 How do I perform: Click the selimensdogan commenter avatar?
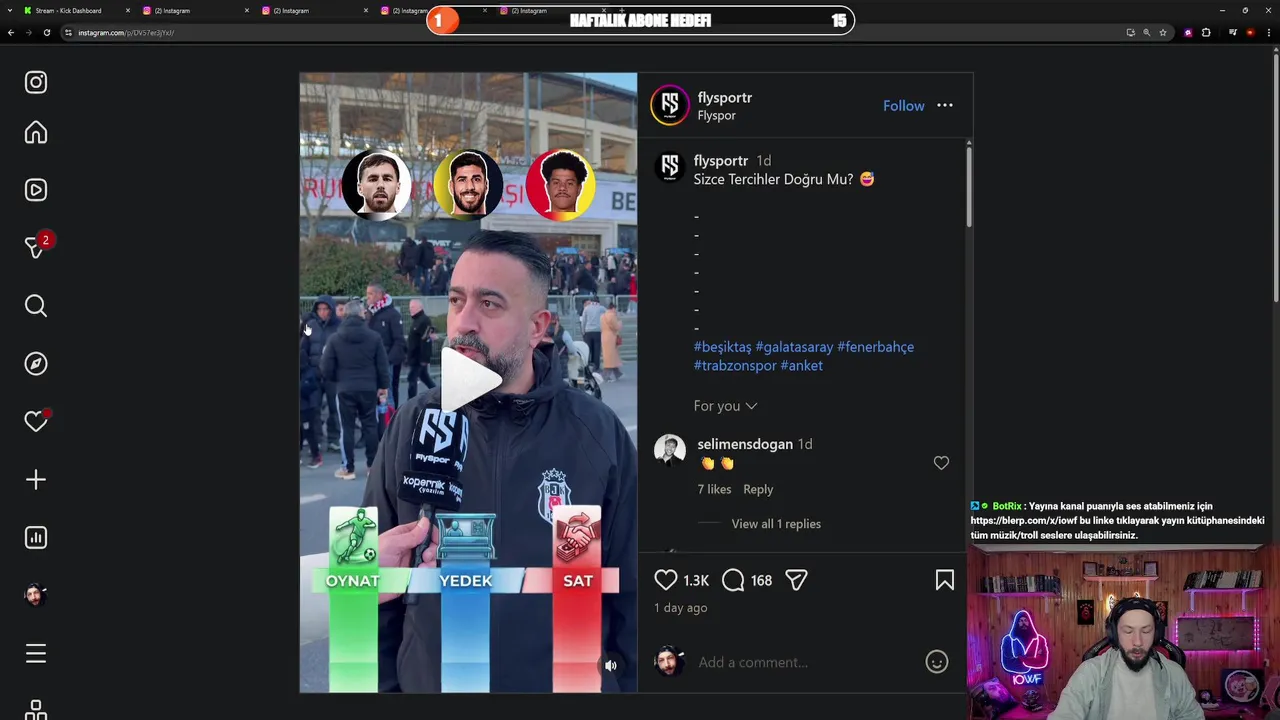tap(670, 450)
